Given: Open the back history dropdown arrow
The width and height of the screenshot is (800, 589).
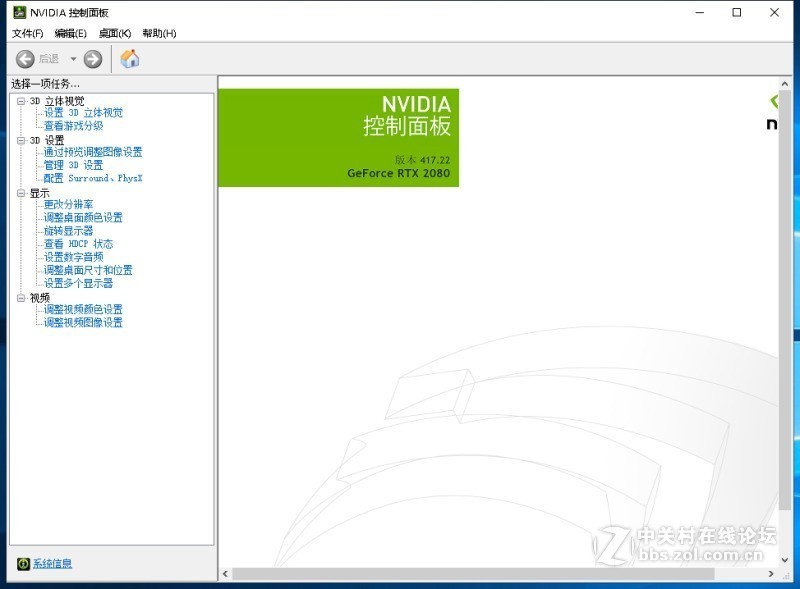Looking at the screenshot, I should click(x=73, y=59).
